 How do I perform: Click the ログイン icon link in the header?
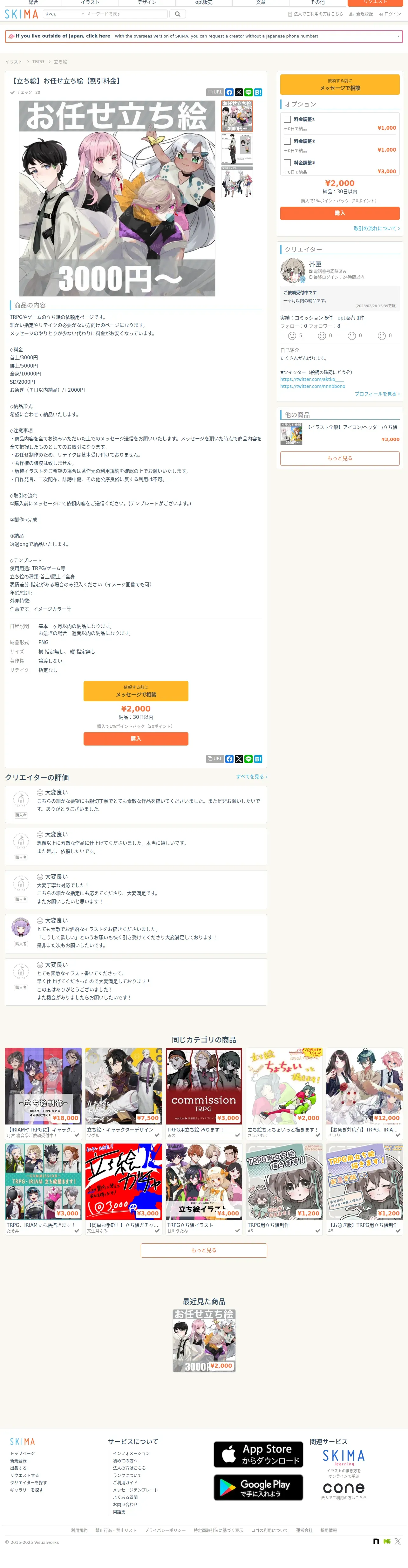389,14
